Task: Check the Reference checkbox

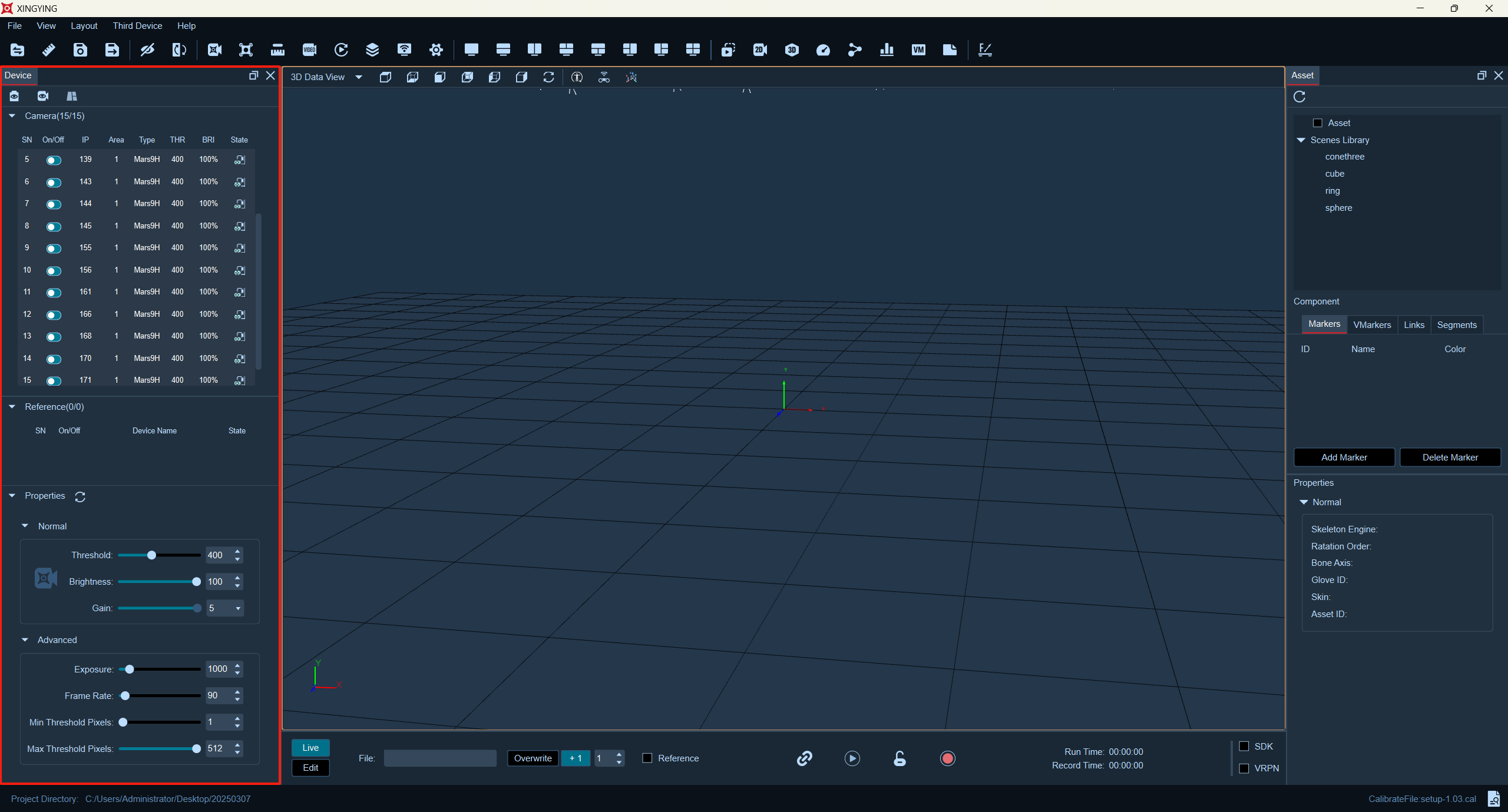Action: click(x=647, y=758)
